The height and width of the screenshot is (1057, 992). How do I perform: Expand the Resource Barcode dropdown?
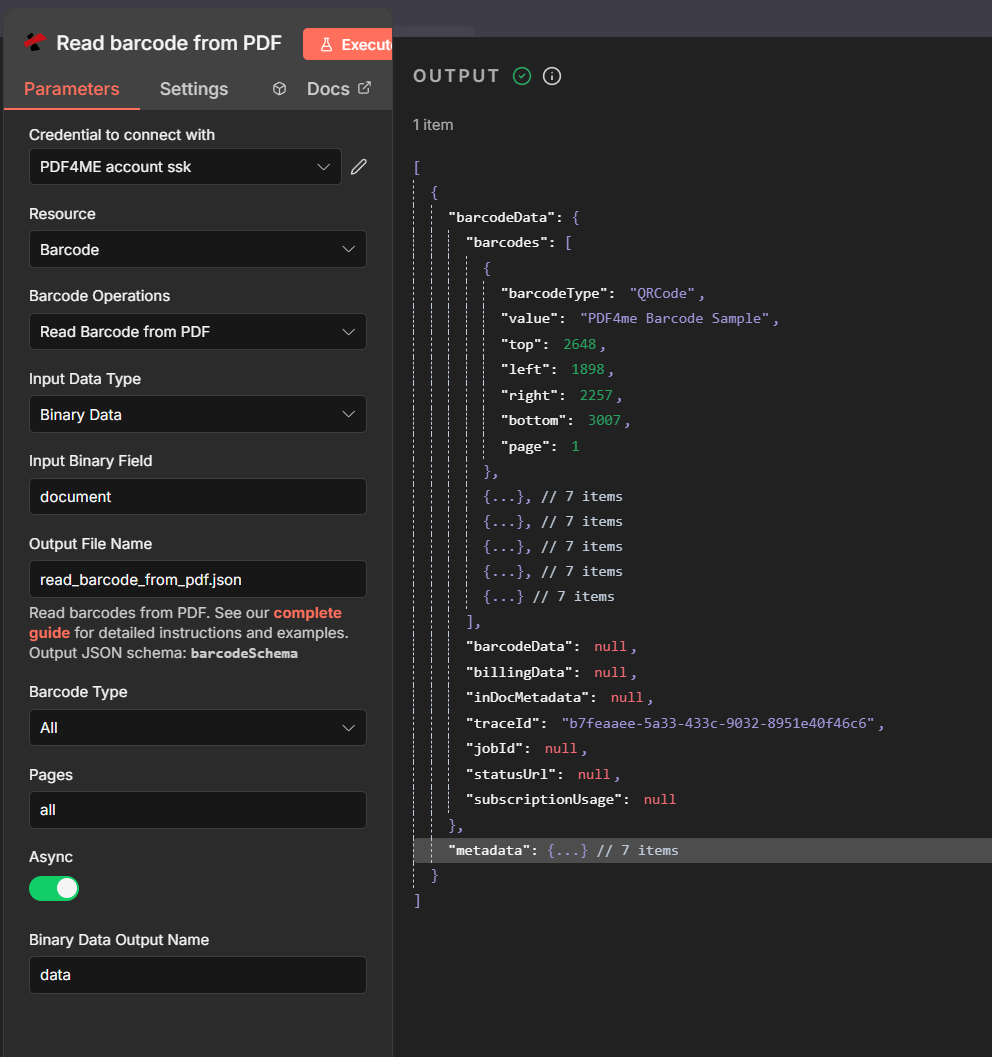(x=197, y=249)
